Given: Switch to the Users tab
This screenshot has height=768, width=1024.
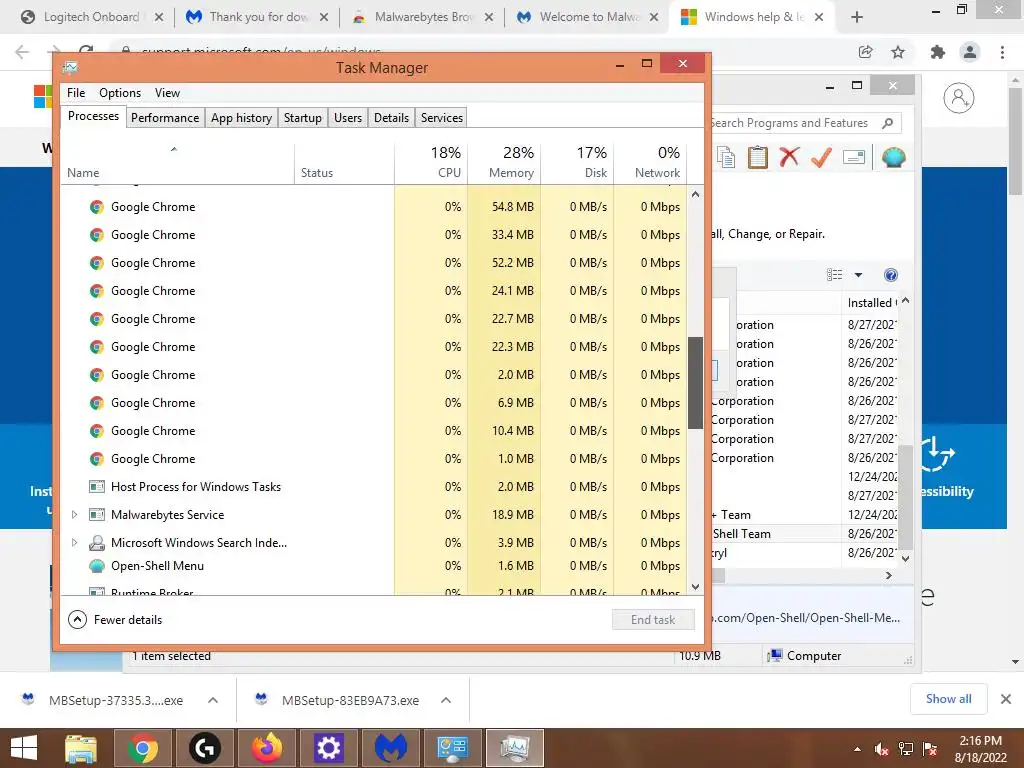Looking at the screenshot, I should [347, 118].
